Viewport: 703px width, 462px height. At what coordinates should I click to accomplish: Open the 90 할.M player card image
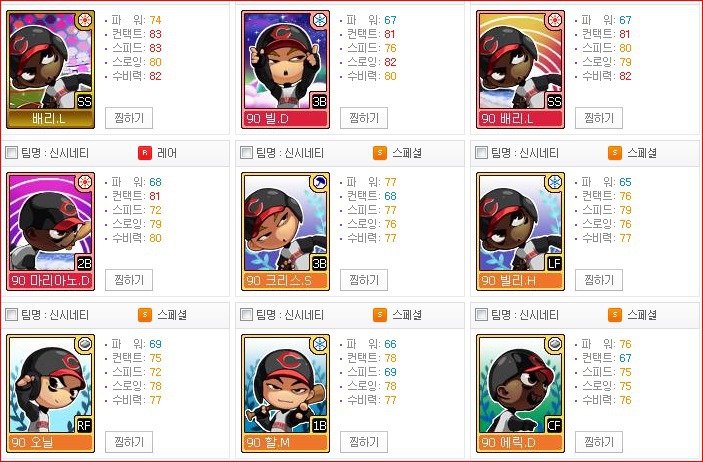coord(286,393)
